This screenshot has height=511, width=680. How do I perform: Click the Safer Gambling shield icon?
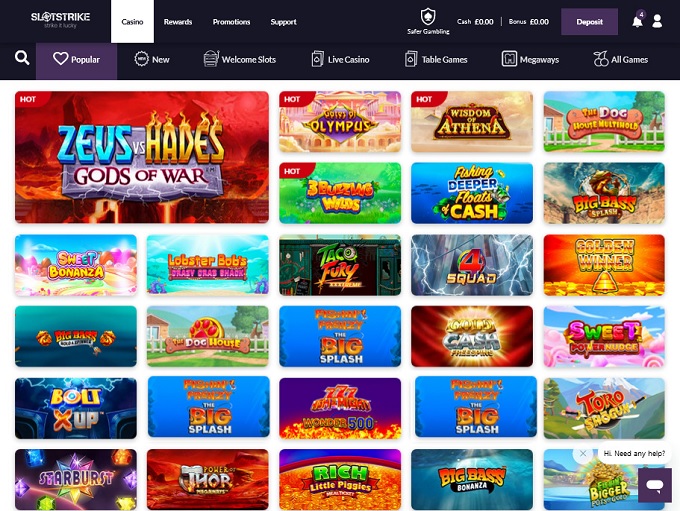(428, 16)
